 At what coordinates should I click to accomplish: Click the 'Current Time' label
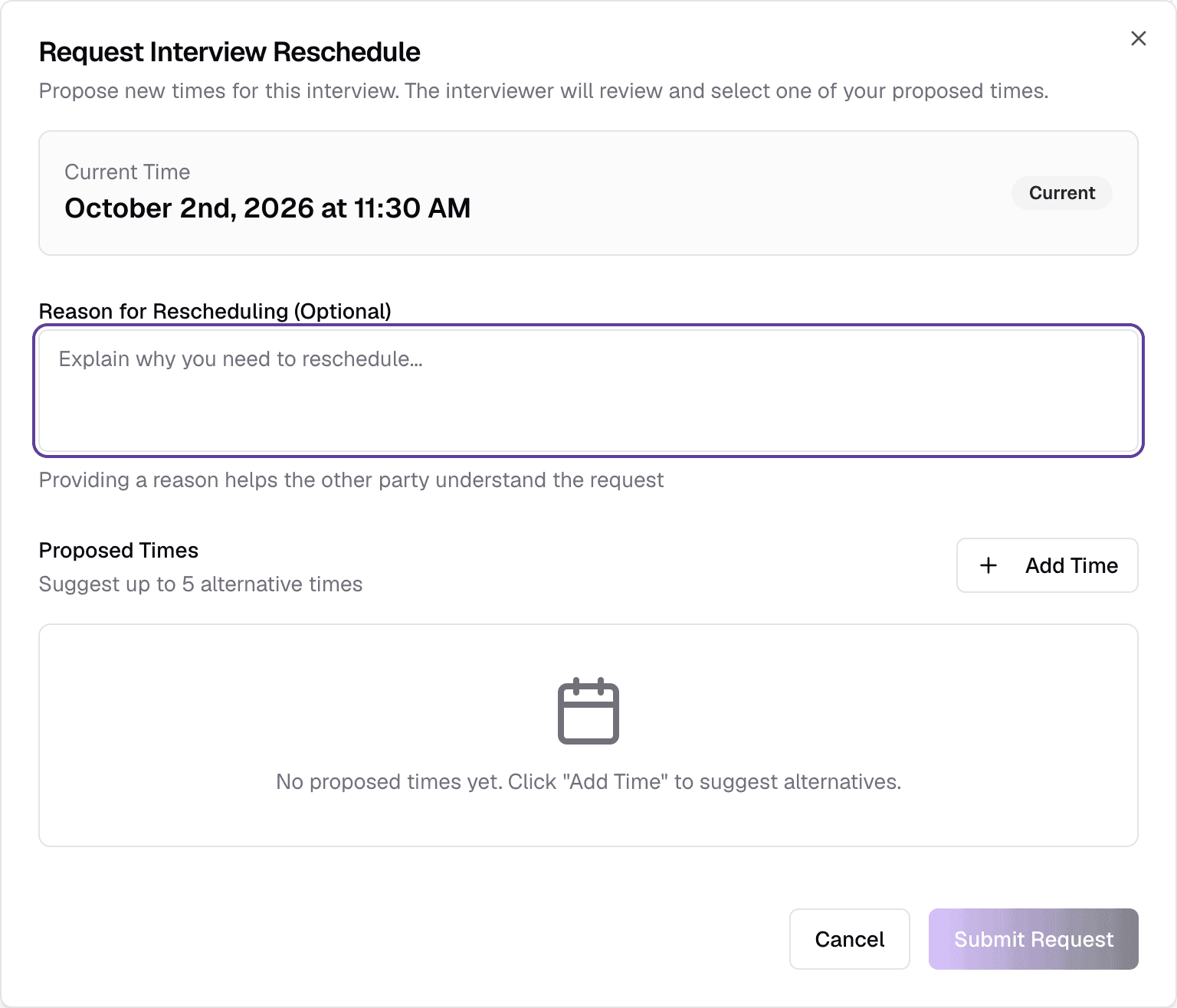point(127,172)
